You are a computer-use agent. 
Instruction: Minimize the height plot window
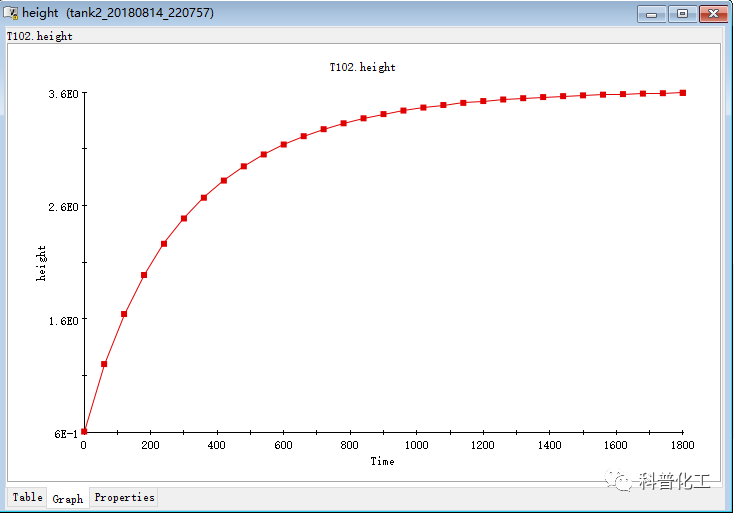[654, 14]
